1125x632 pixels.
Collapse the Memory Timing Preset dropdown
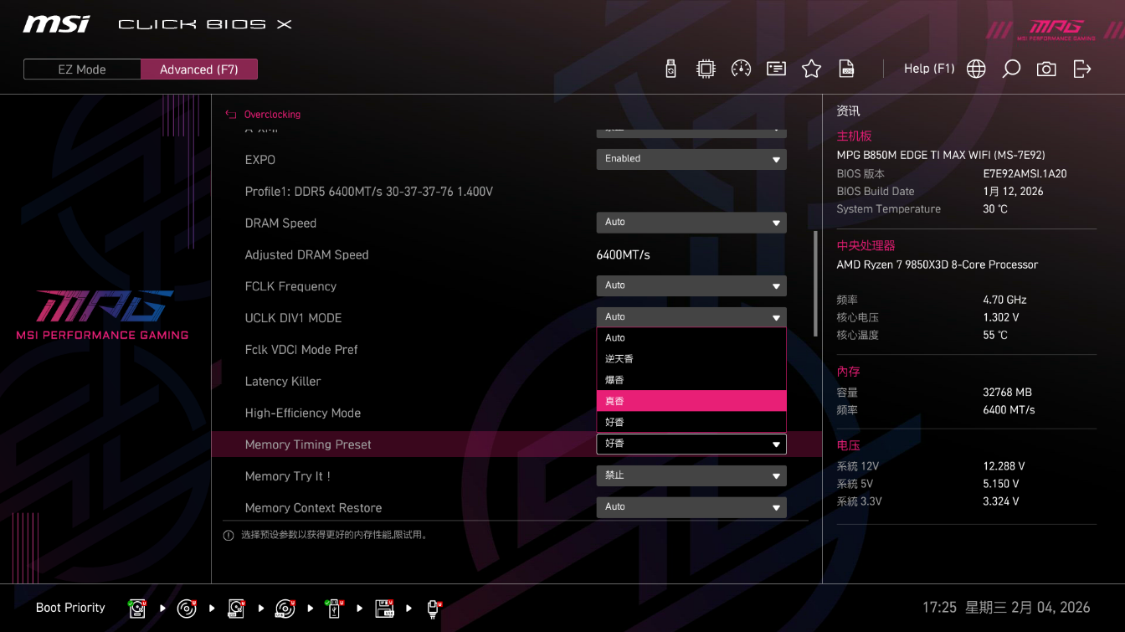(691, 444)
